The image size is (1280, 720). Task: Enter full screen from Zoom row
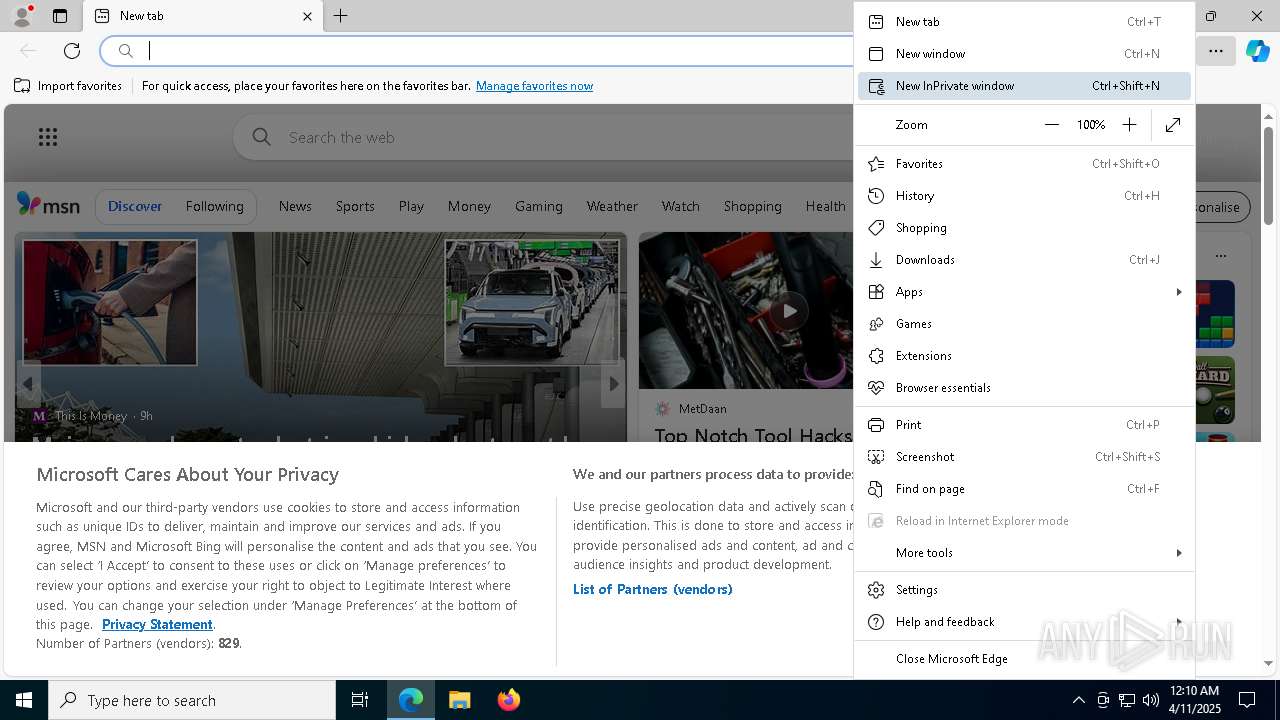pyautogui.click(x=1173, y=125)
